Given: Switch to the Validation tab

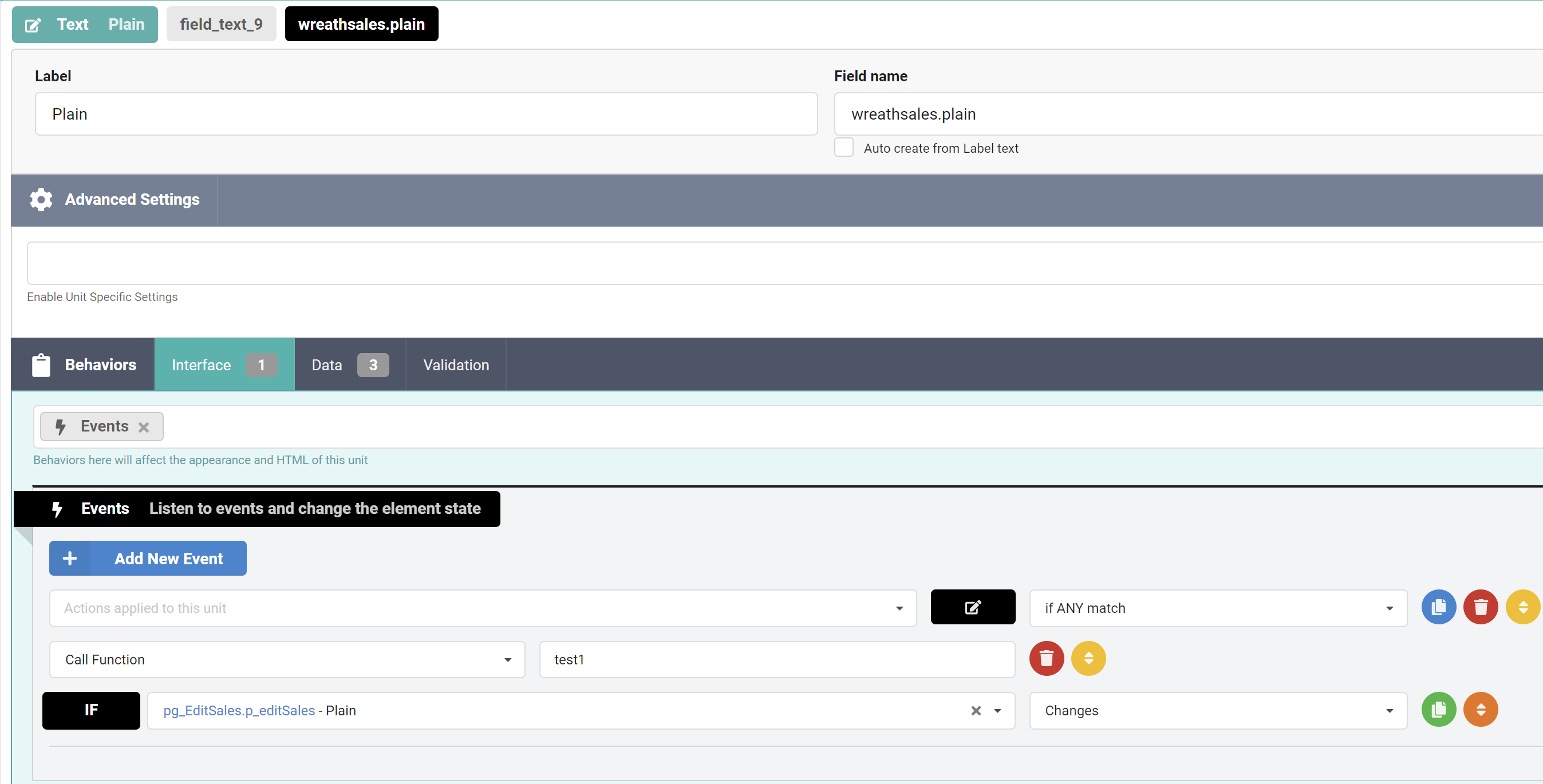Looking at the screenshot, I should click(456, 365).
